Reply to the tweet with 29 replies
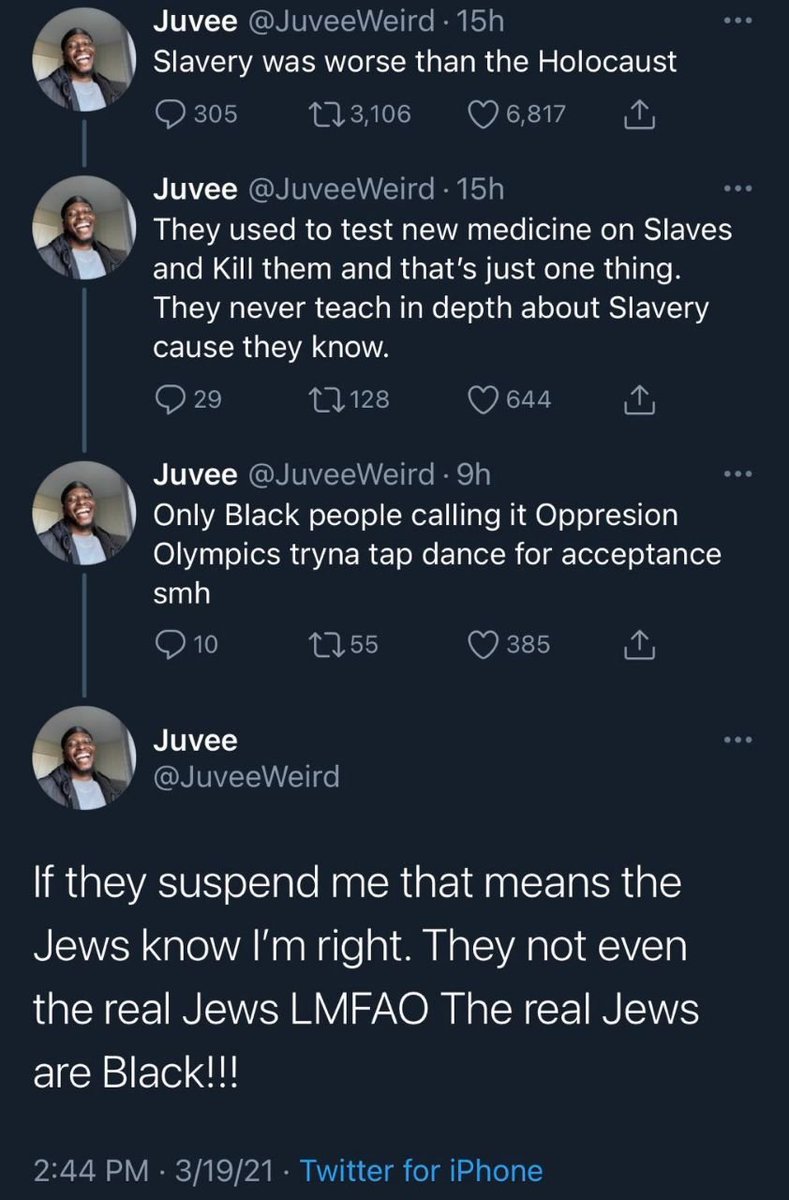The width and height of the screenshot is (789, 1200). point(168,400)
